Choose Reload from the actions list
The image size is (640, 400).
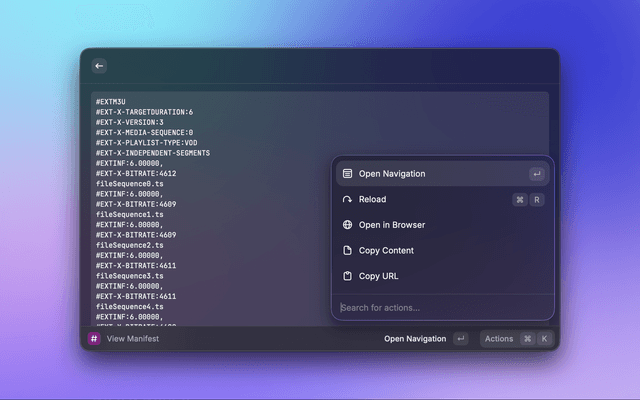pyautogui.click(x=372, y=200)
